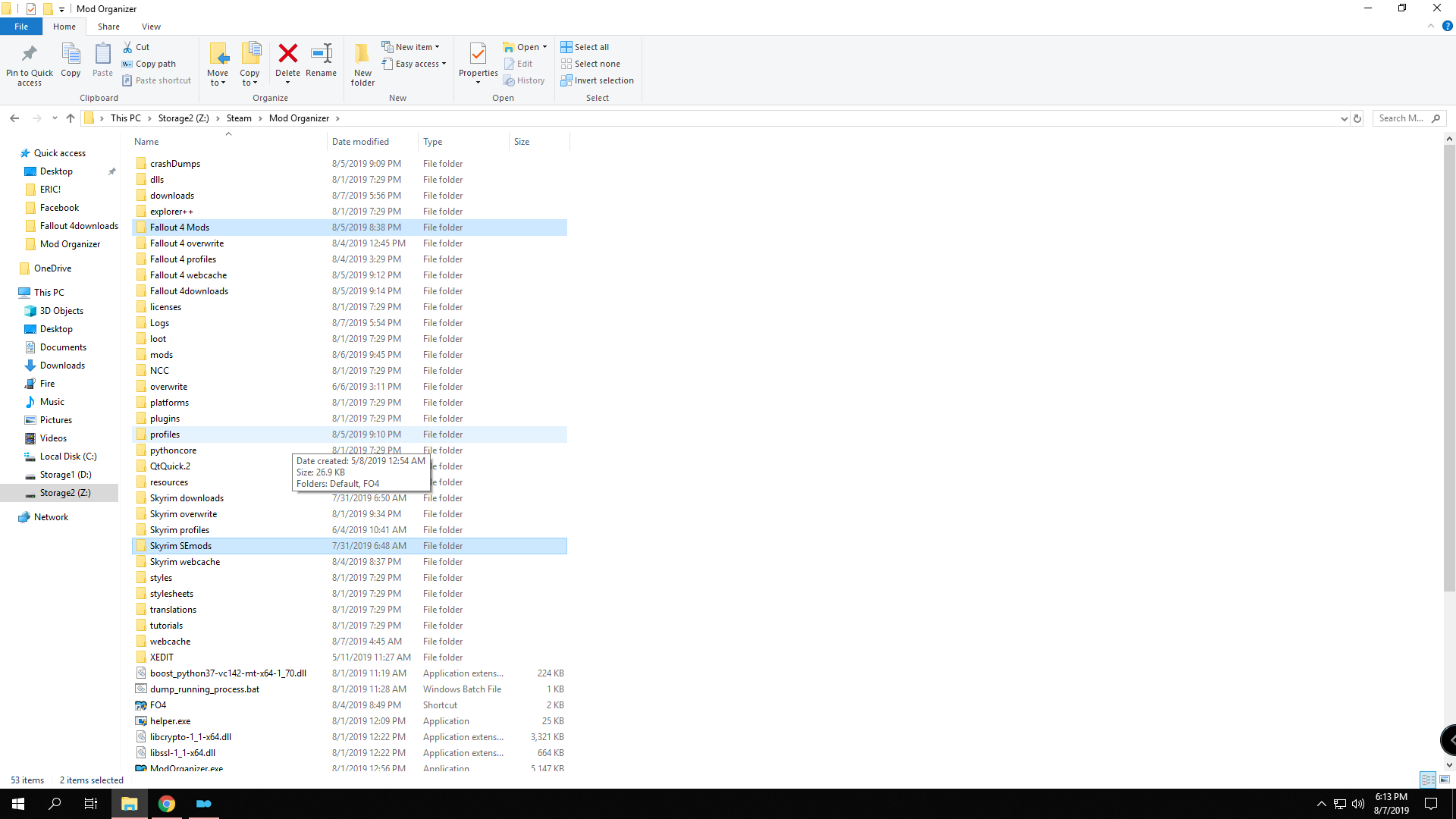Click the vertical scrollbar thumb
1456x819 pixels.
tap(1449, 368)
